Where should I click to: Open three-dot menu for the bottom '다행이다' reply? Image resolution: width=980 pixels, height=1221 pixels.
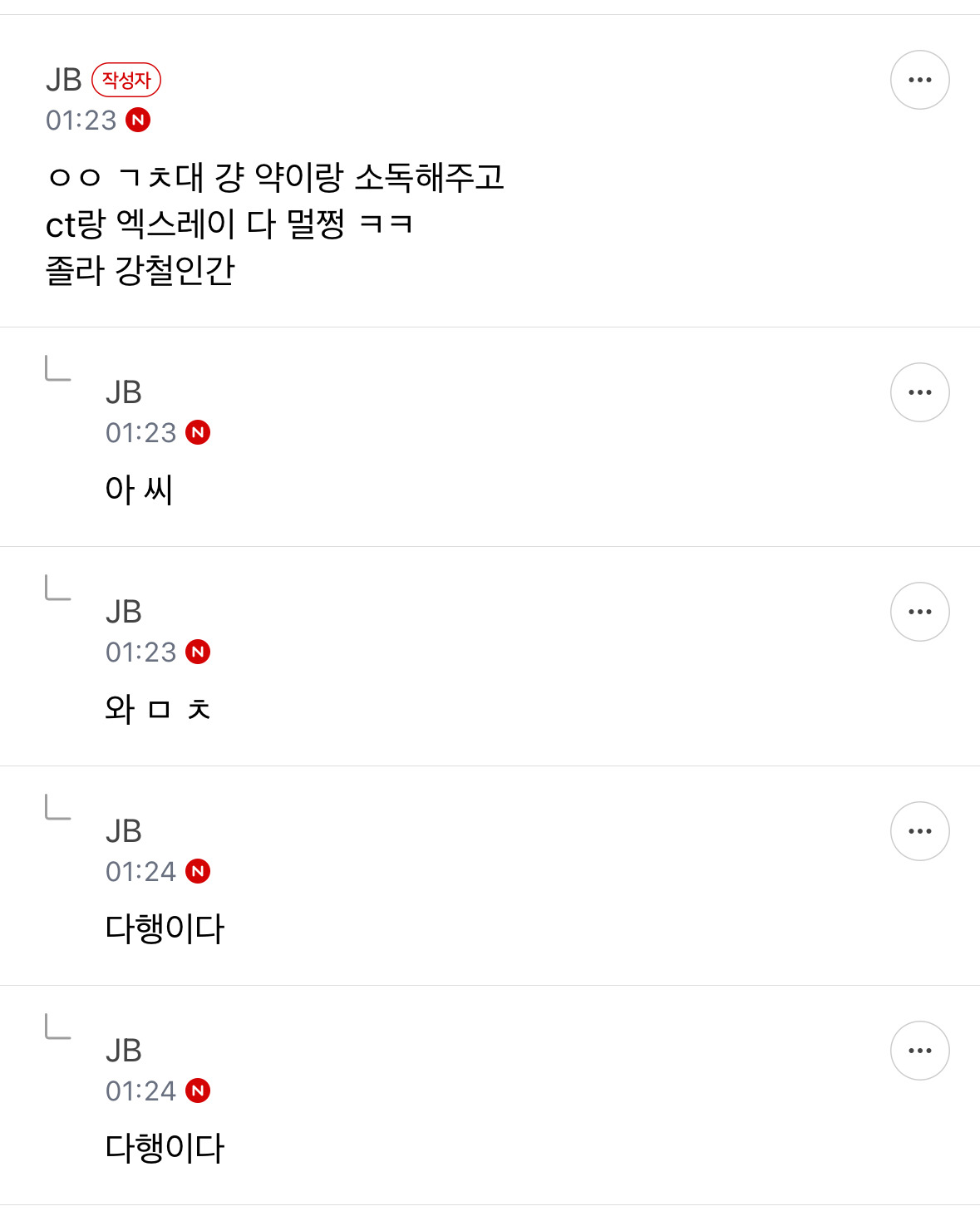919,1051
